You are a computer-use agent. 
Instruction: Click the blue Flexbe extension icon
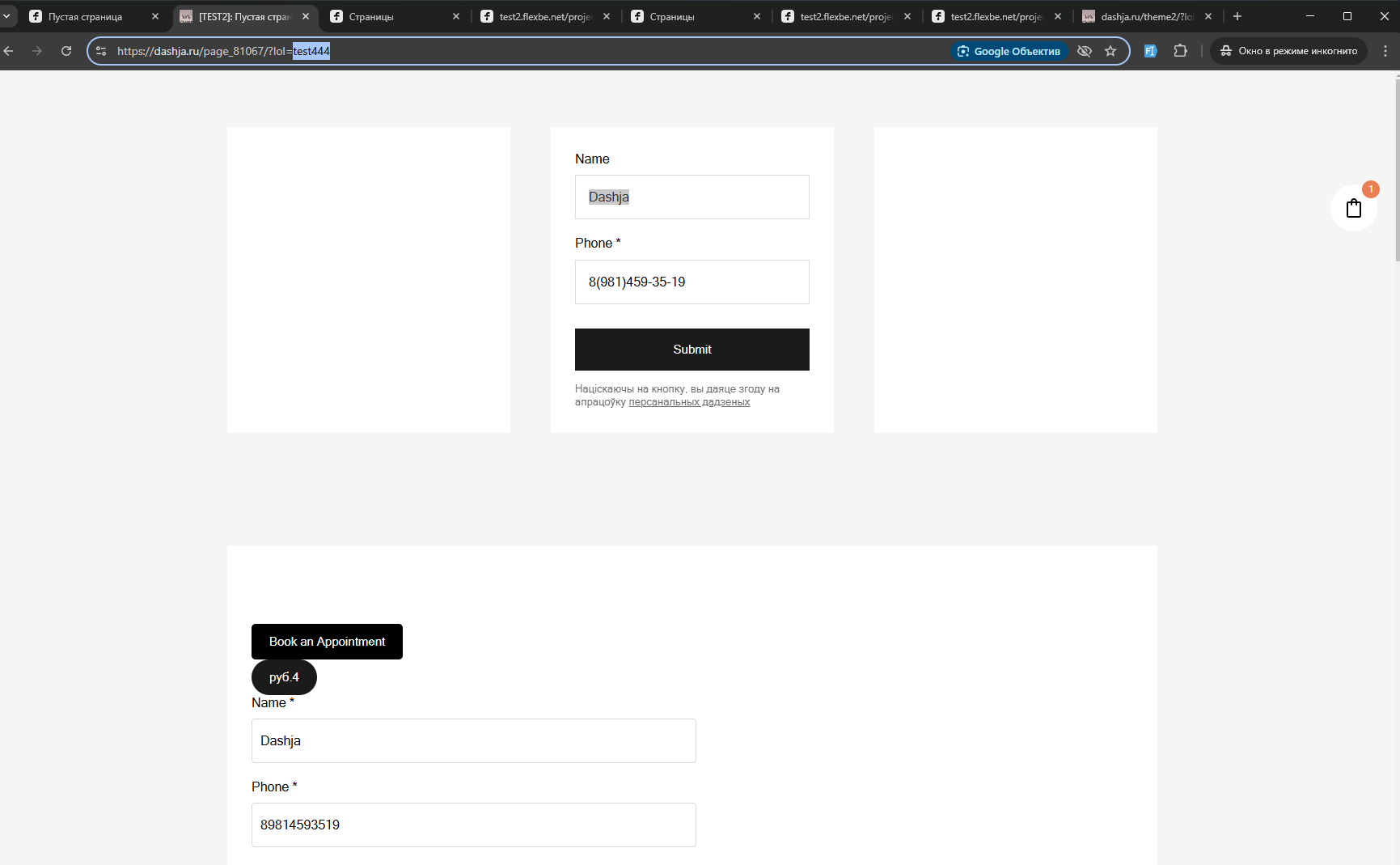pos(1150,51)
